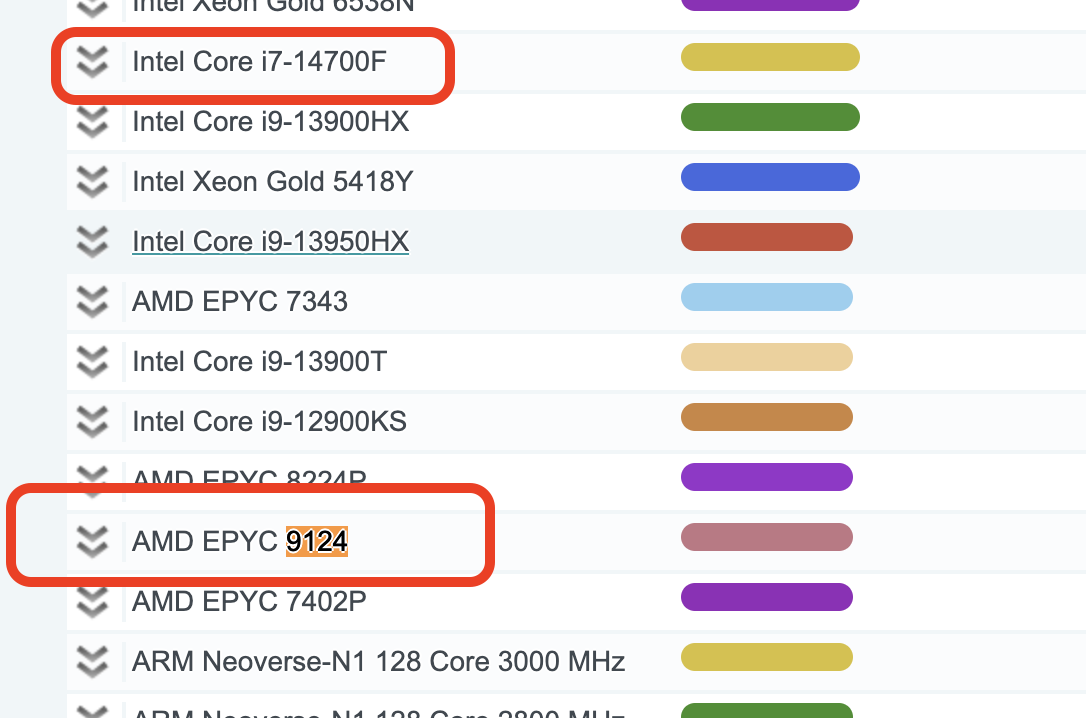Click the purple bar for AMD EPYC 7402P

[767, 597]
